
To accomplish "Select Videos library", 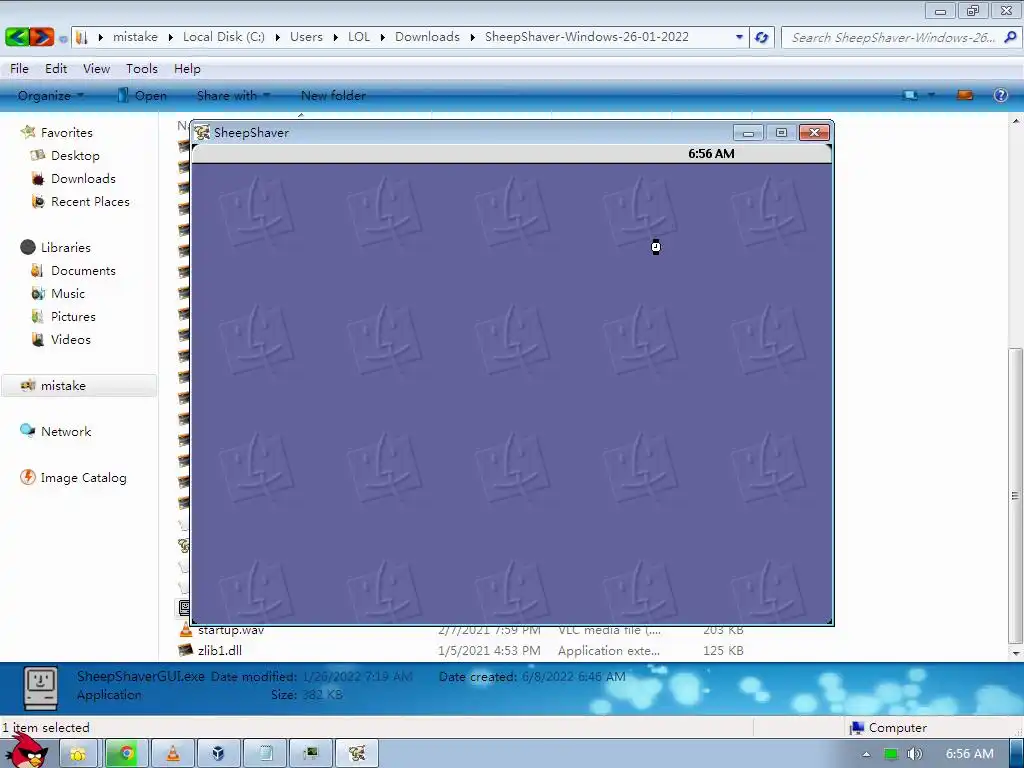I will click(x=71, y=339).
